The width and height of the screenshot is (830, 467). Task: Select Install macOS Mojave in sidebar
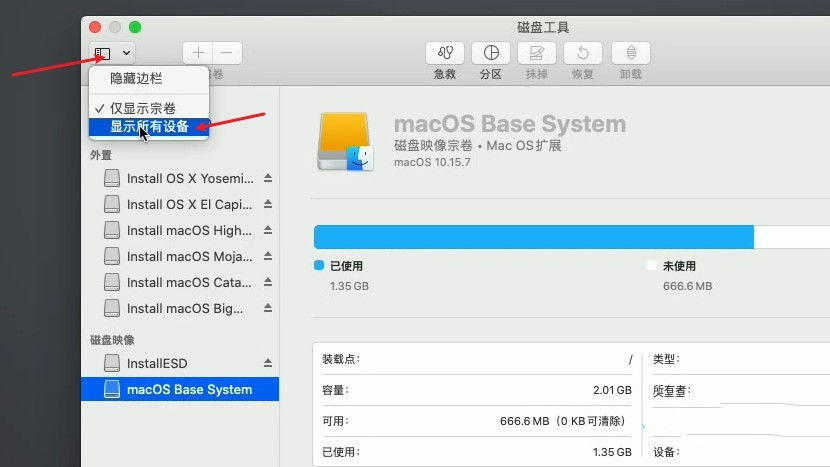tap(188, 256)
